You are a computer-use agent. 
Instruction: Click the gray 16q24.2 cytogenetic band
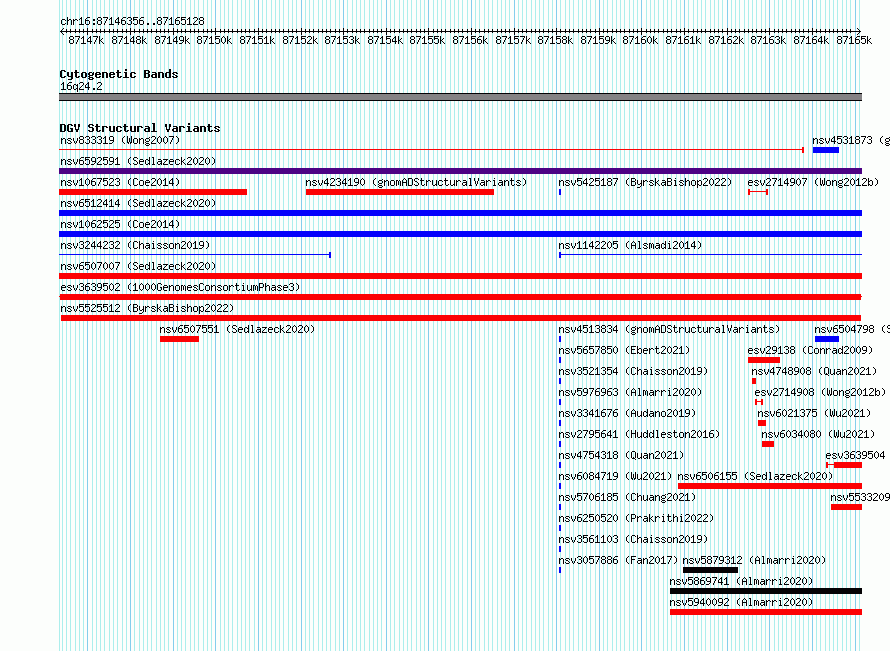point(460,97)
